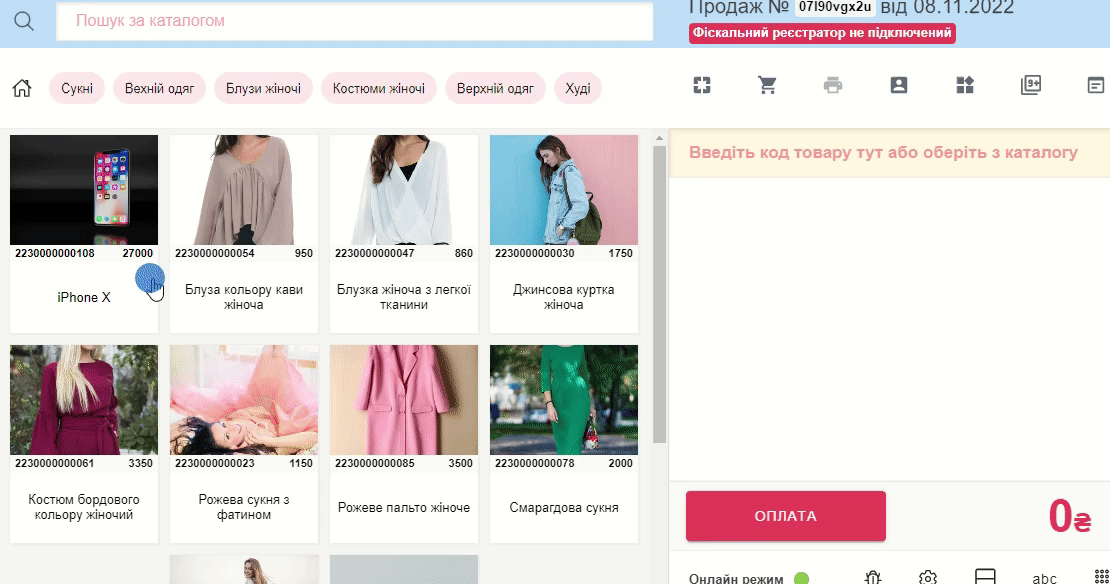Click barcode 2230000000023

click(214, 464)
